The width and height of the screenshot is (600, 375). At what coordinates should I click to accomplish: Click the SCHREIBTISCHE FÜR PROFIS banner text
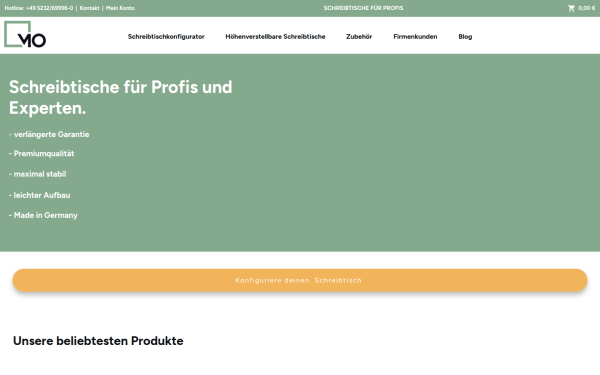click(364, 8)
